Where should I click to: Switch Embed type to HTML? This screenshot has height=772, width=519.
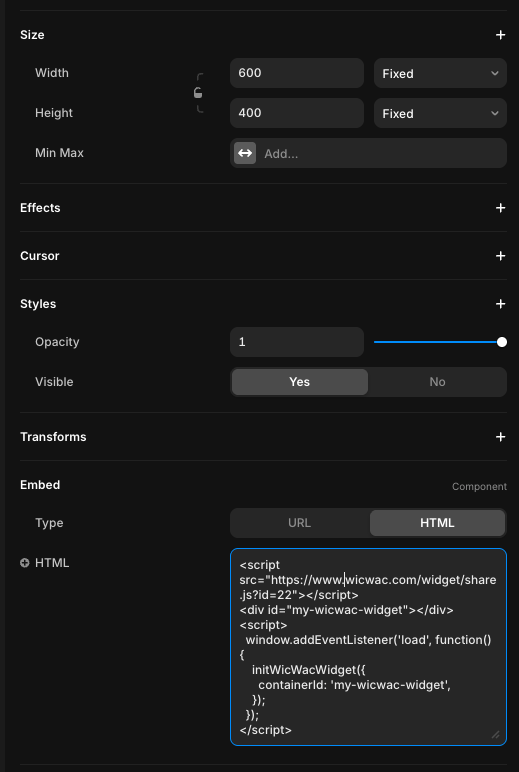pos(437,523)
